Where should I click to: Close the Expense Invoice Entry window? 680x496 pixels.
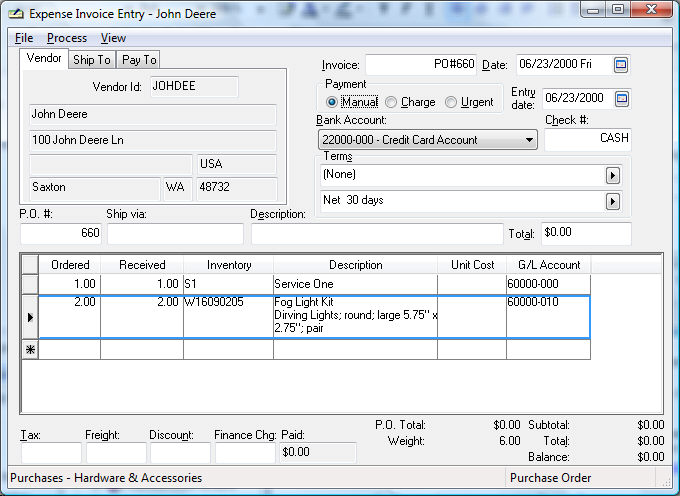pyautogui.click(x=651, y=9)
